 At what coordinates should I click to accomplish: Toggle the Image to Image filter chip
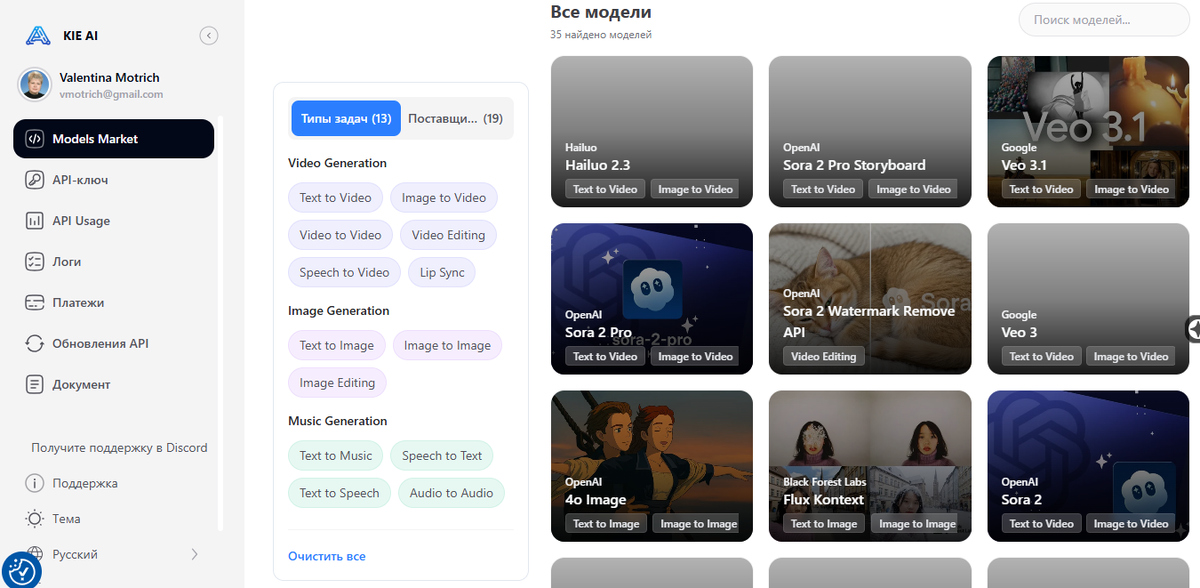(x=447, y=346)
